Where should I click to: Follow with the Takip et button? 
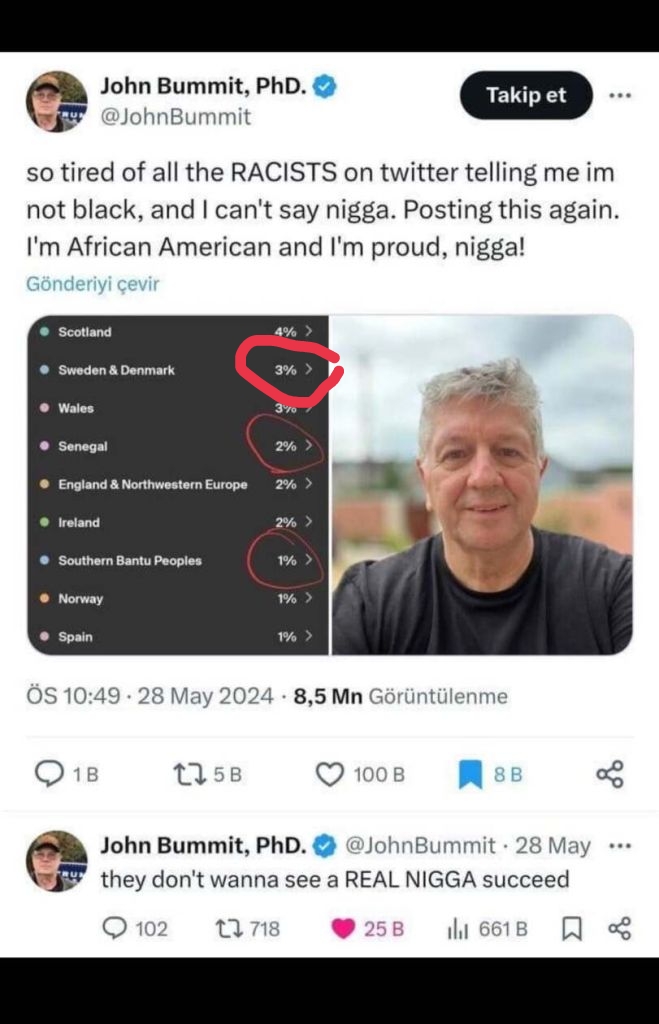pyautogui.click(x=526, y=95)
